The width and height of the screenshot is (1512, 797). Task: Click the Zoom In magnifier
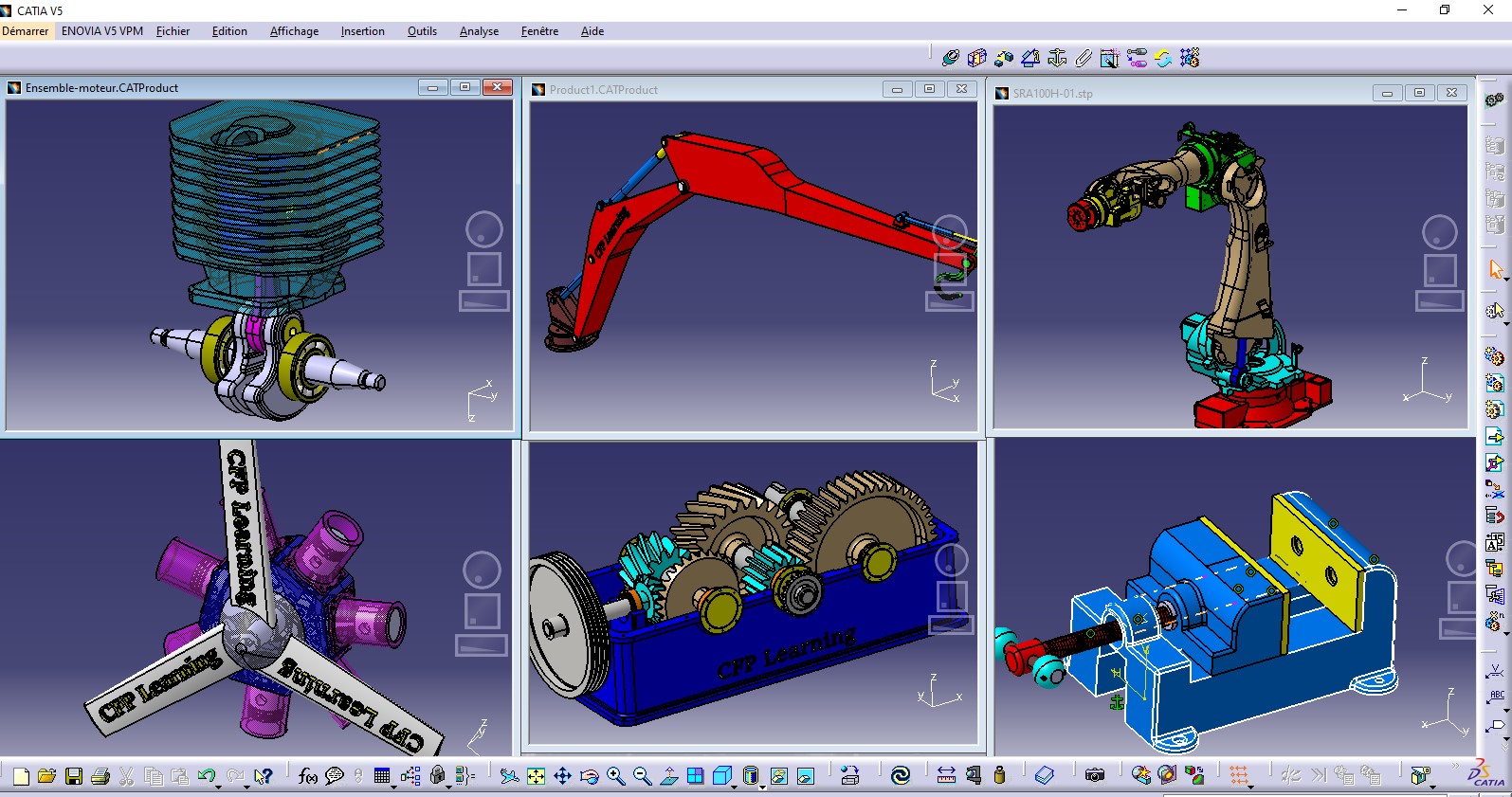(615, 777)
